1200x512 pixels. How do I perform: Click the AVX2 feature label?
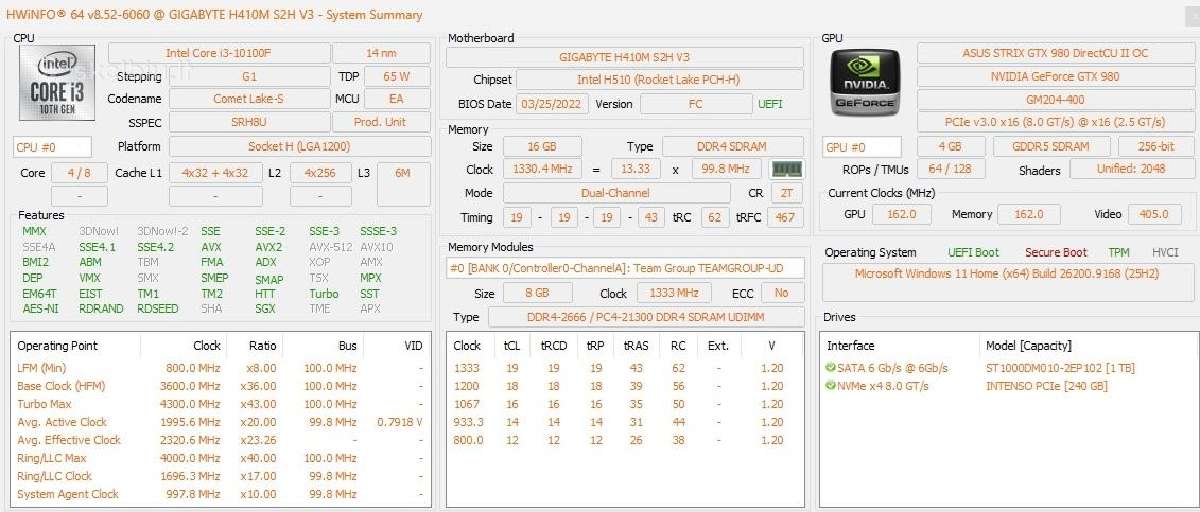tap(268, 247)
